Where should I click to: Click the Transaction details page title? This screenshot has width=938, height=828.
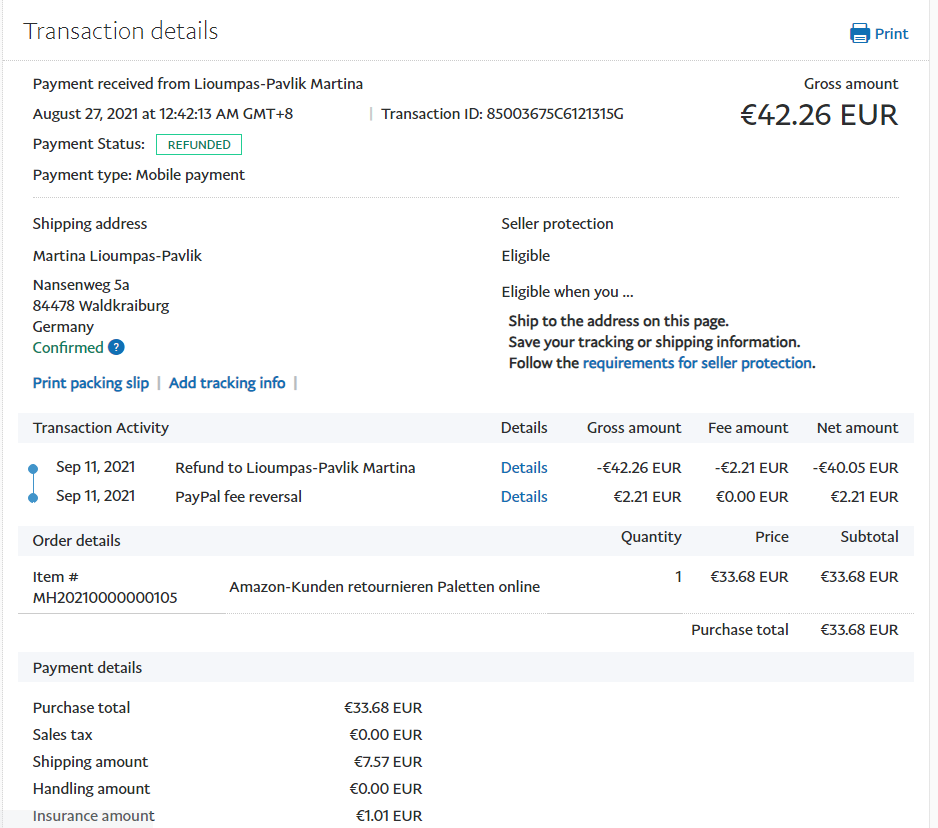121,31
